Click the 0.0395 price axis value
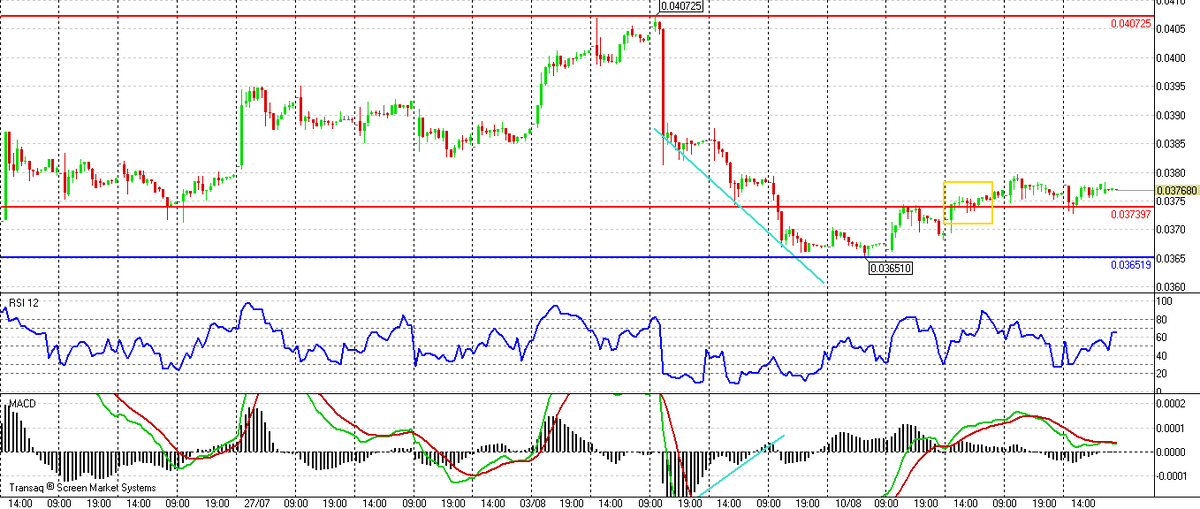The height and width of the screenshot is (509, 1200). pyautogui.click(x=1172, y=87)
